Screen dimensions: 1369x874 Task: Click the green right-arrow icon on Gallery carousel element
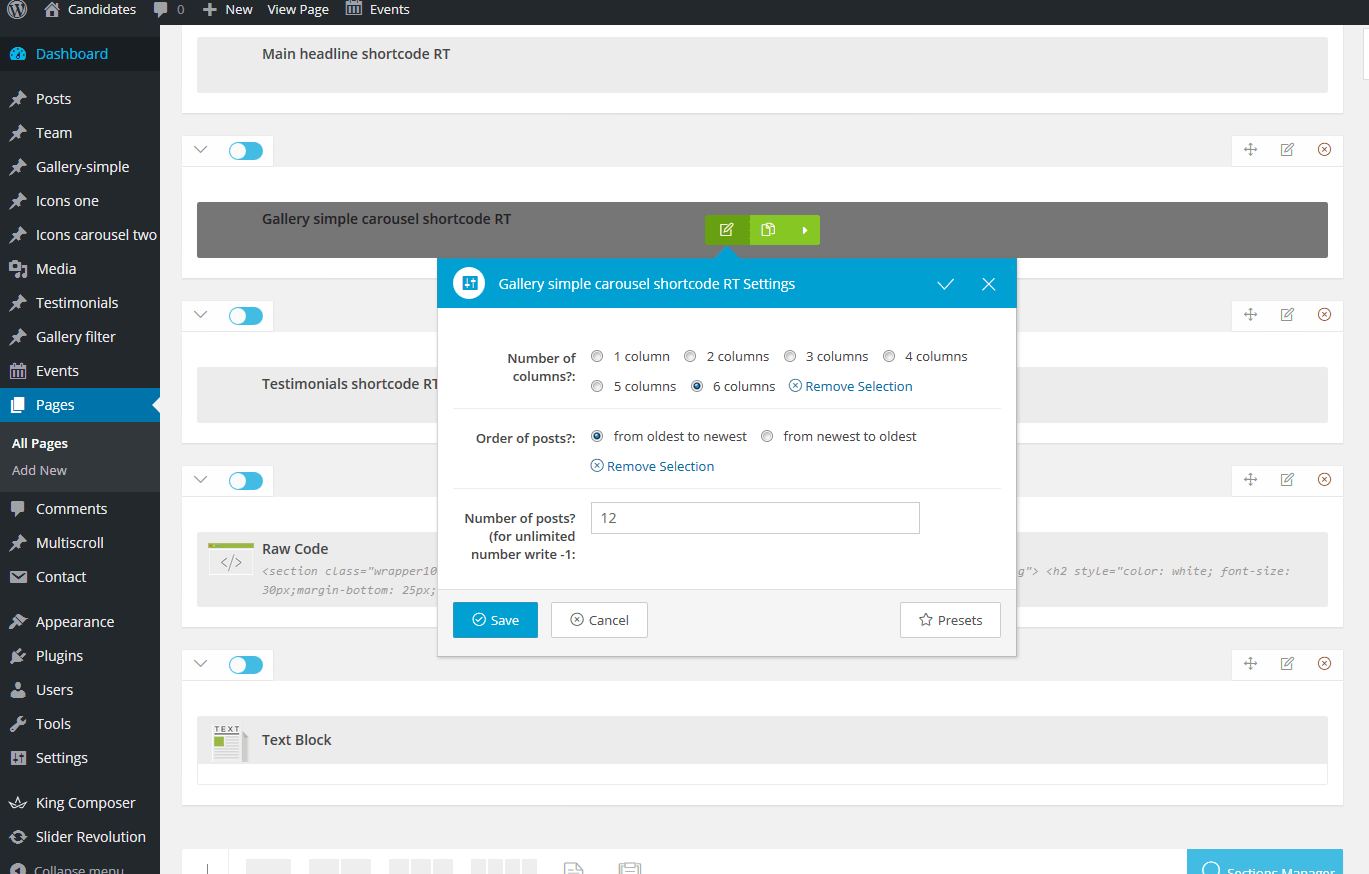tap(804, 230)
